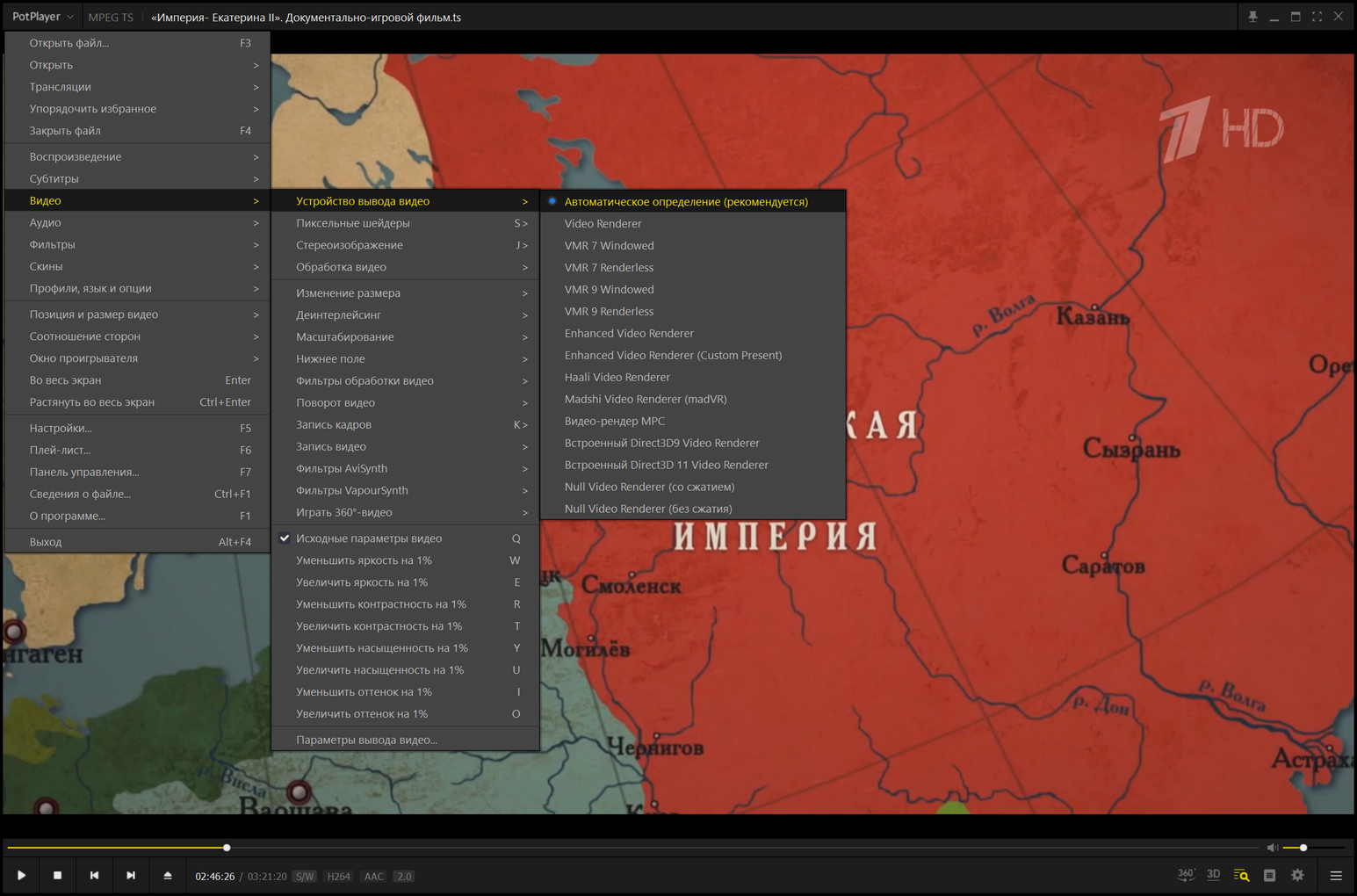Expand the Запись кадров submenu
Viewport: 1357px width, 896px height.
[x=405, y=424]
